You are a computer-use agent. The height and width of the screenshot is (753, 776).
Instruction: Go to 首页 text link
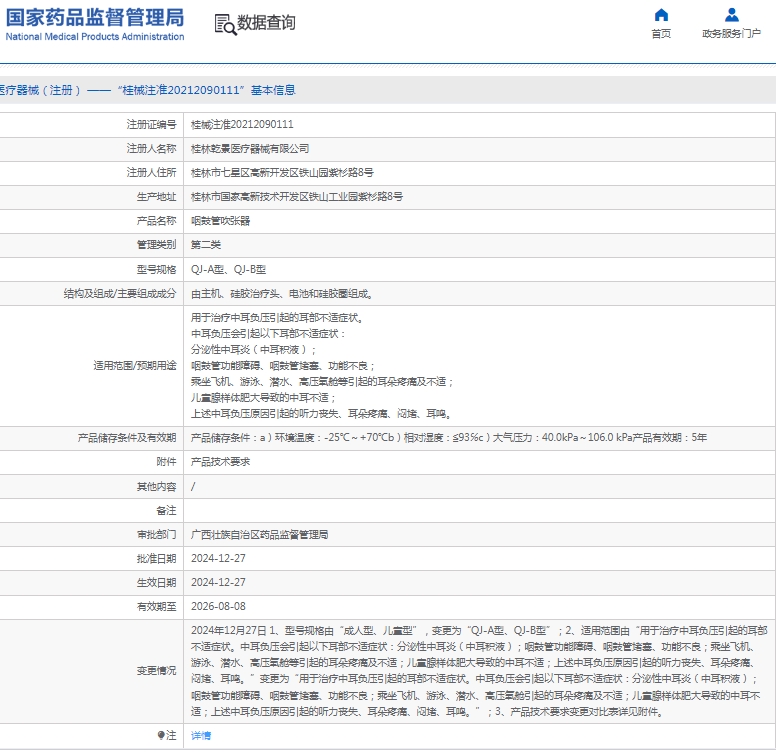tap(661, 34)
